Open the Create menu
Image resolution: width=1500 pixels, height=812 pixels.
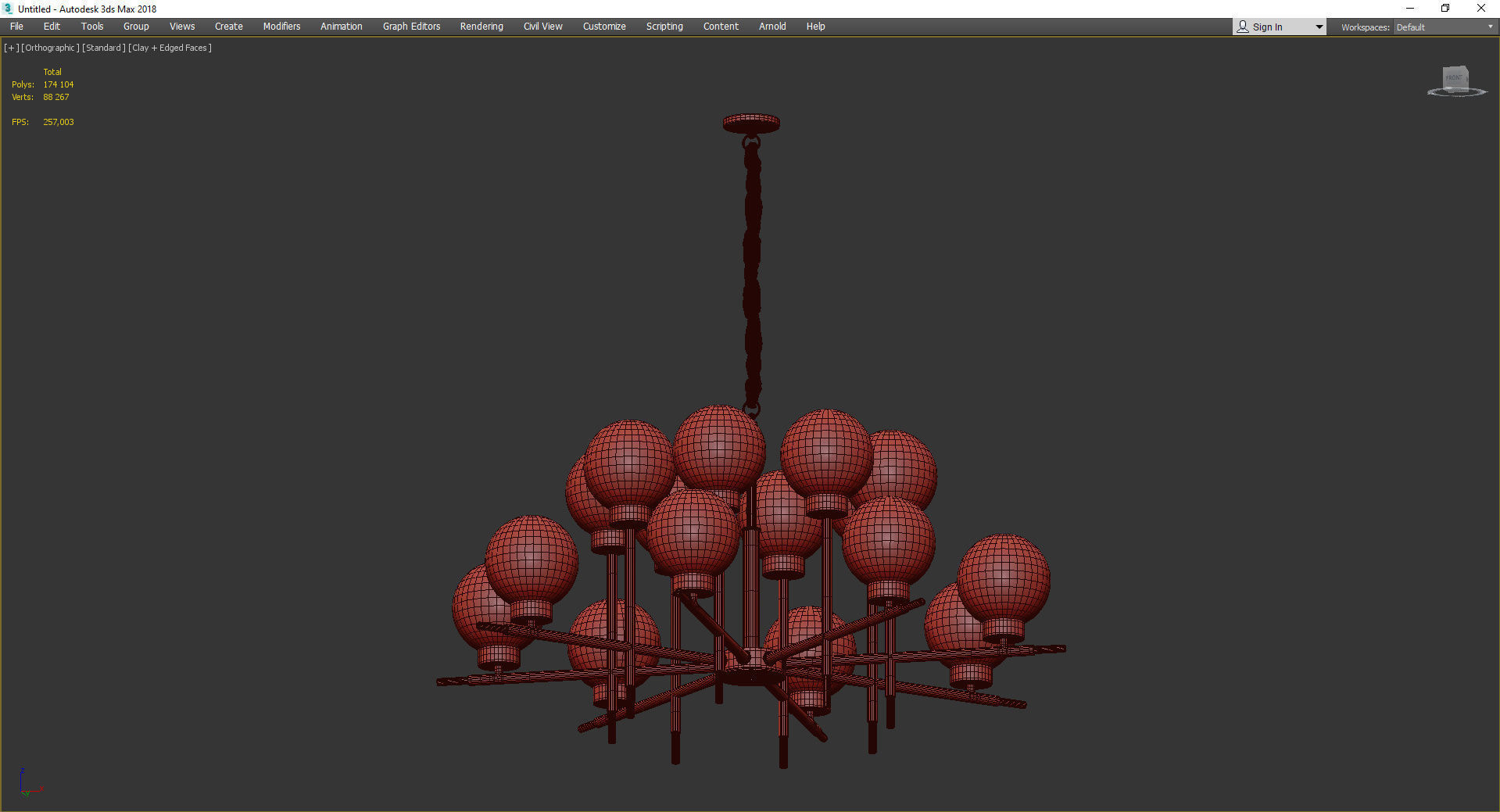(229, 27)
